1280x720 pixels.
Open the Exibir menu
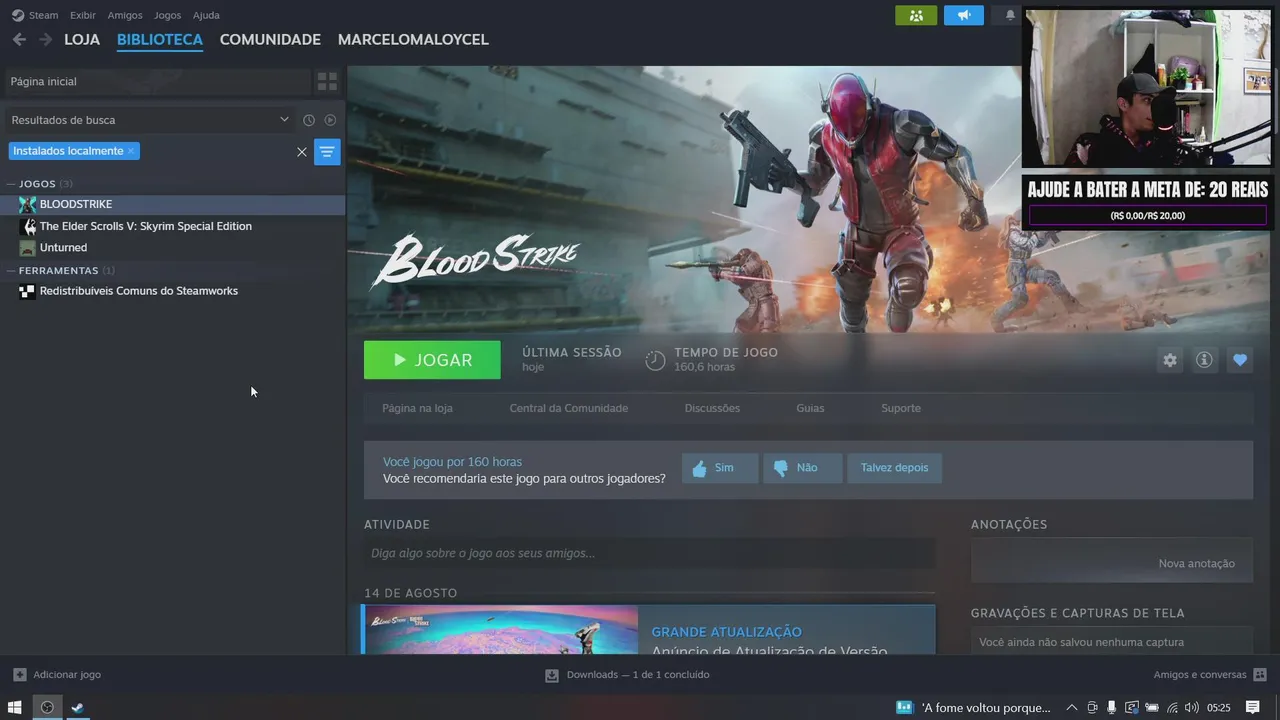[83, 15]
